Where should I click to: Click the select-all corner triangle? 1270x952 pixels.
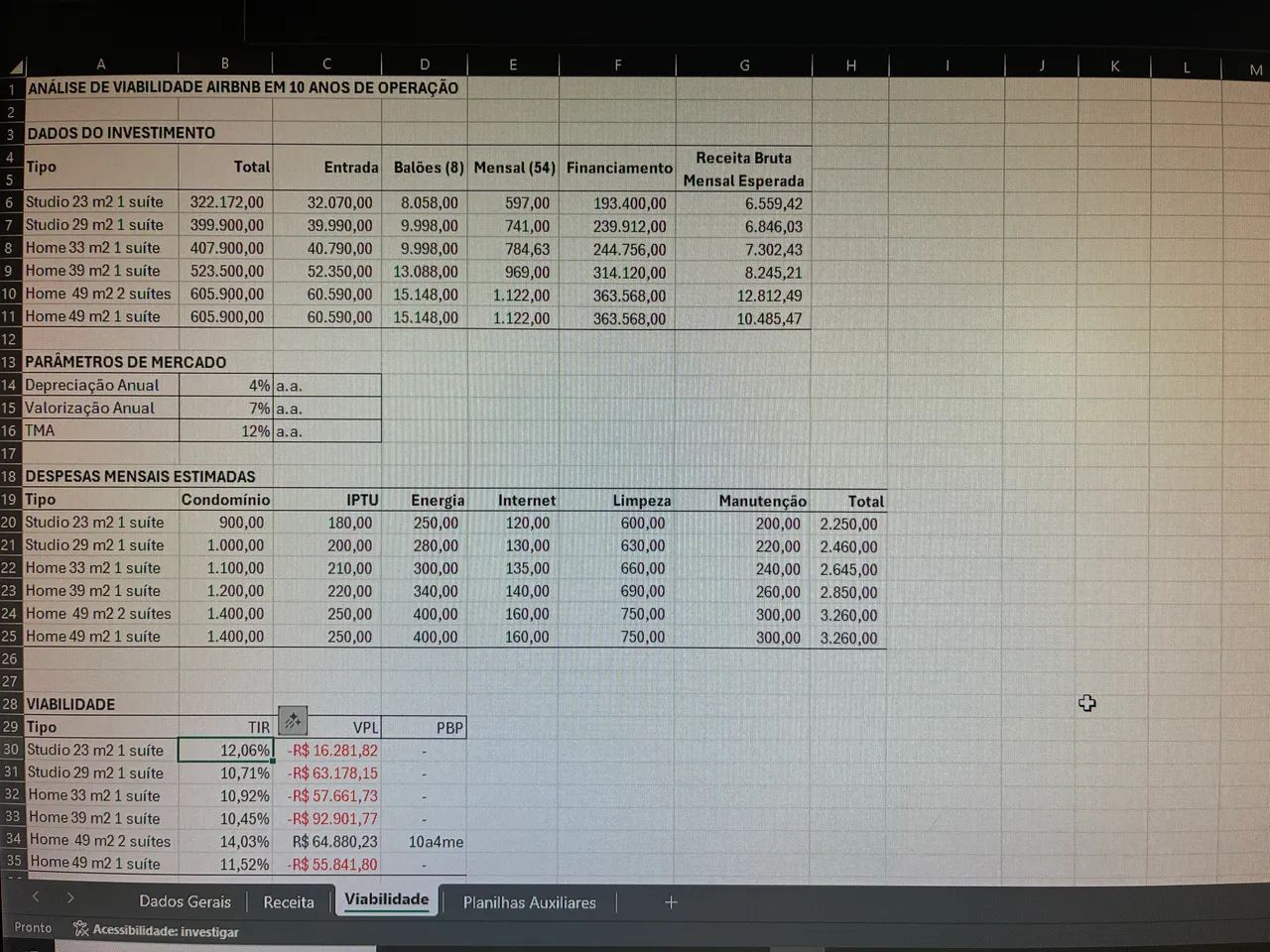(x=15, y=67)
